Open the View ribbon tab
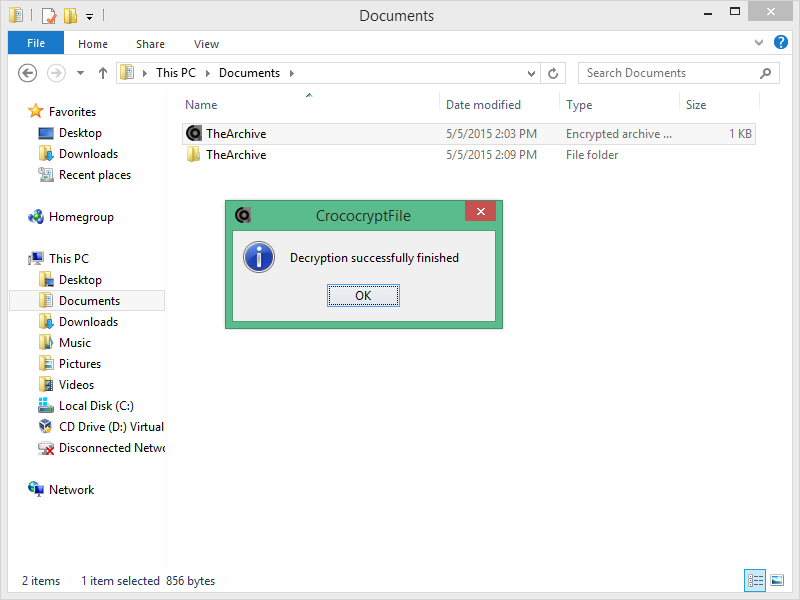Viewport: 800px width, 600px height. coord(206,44)
